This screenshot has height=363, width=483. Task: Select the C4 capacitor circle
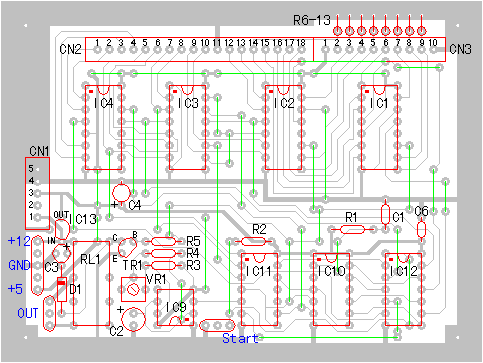coord(122,192)
